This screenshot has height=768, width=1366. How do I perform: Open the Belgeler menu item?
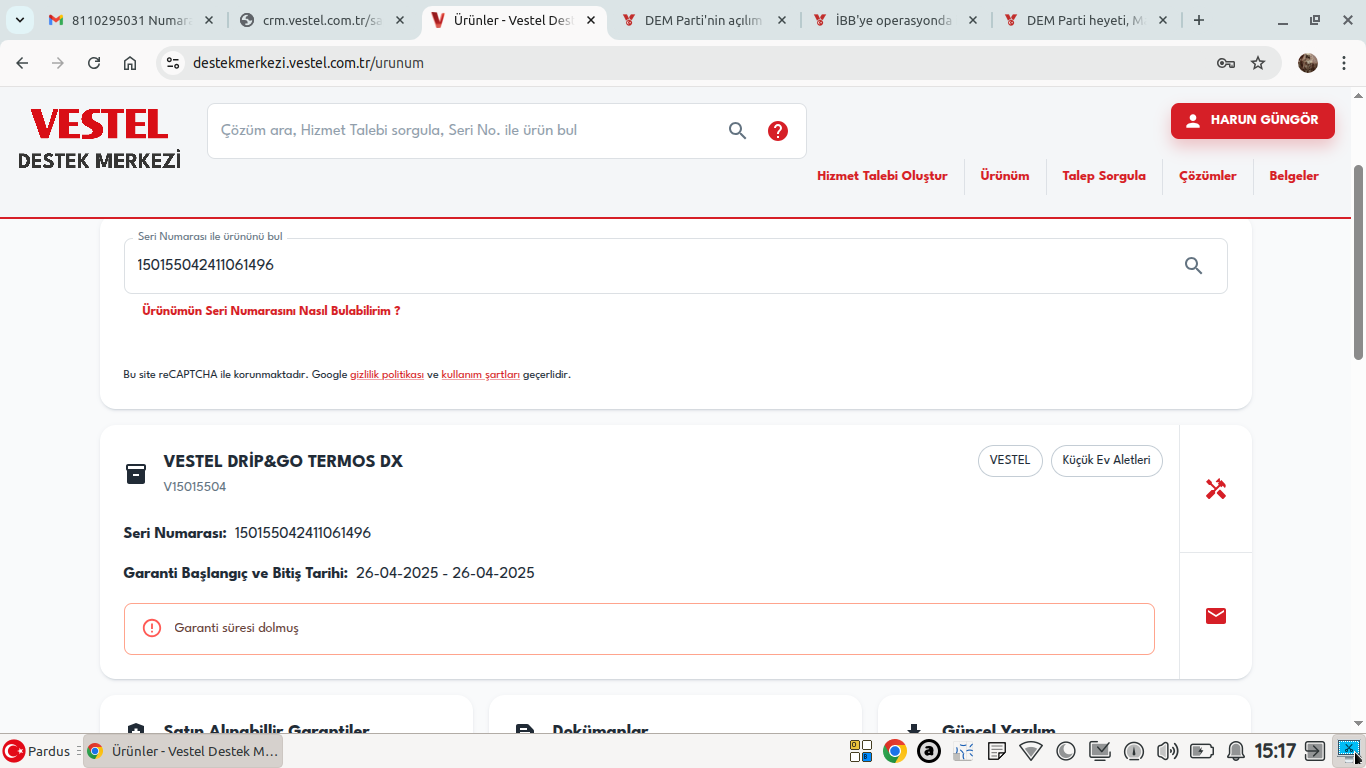coord(1294,176)
